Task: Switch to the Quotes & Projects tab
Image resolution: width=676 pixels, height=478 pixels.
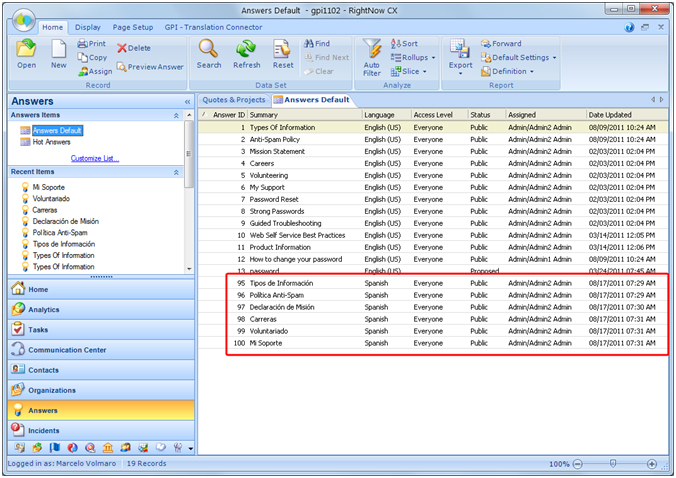Action: [233, 100]
